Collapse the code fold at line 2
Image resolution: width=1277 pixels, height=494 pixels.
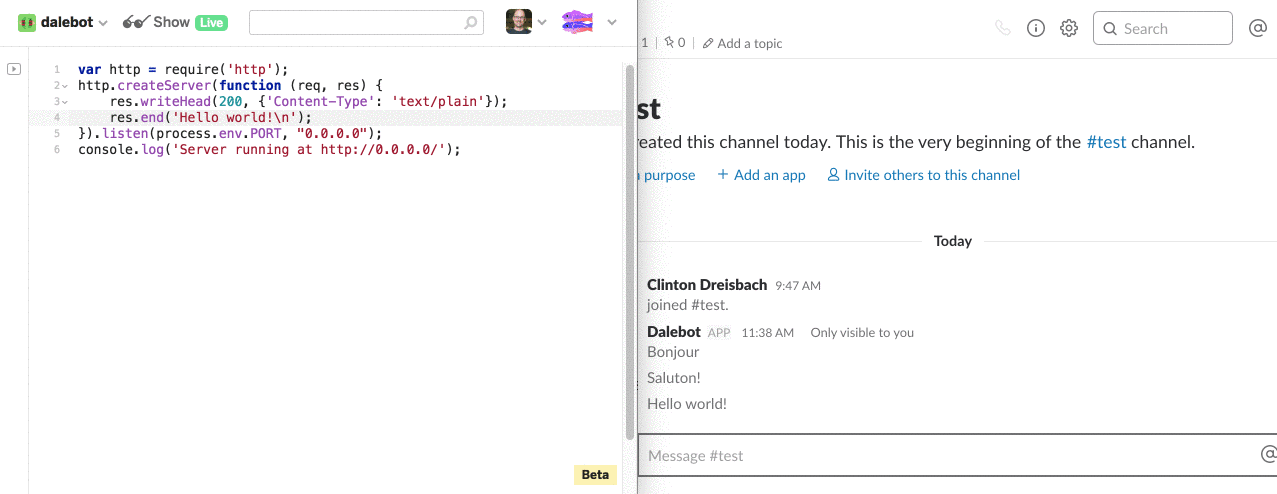coord(65,86)
